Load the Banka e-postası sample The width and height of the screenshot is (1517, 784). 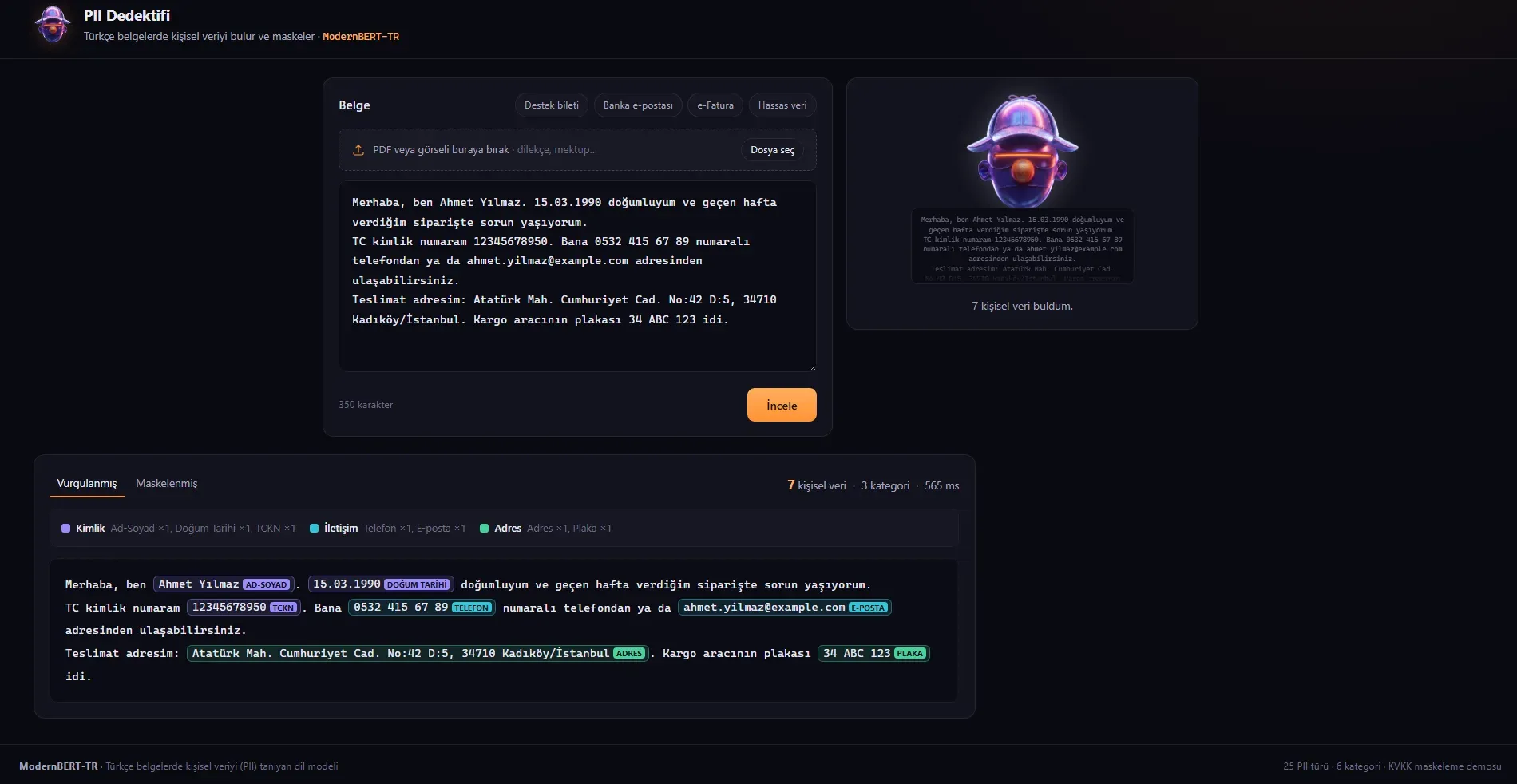[638, 105]
